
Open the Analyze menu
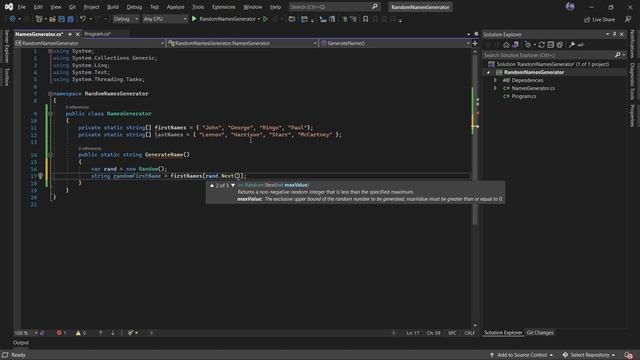[x=175, y=7]
